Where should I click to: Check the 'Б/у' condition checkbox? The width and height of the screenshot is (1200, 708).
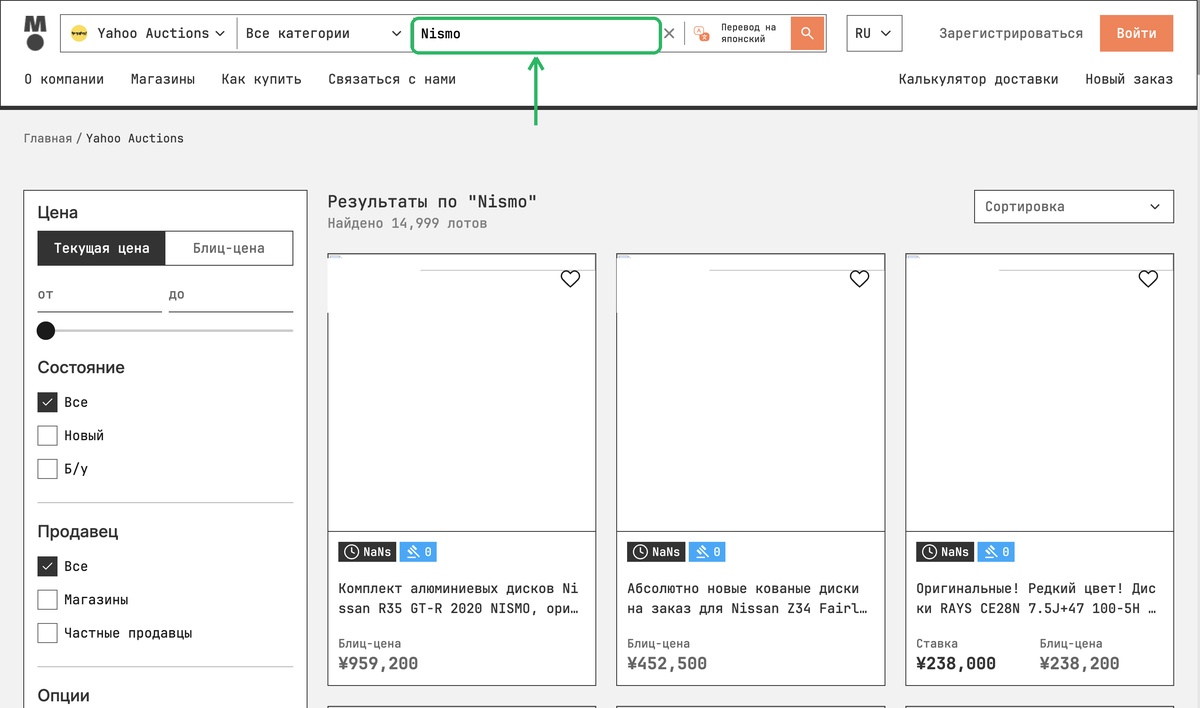click(x=47, y=468)
